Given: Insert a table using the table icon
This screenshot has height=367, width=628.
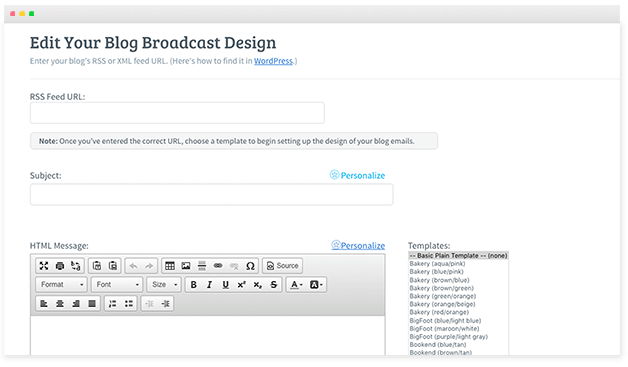Looking at the screenshot, I should point(170,266).
